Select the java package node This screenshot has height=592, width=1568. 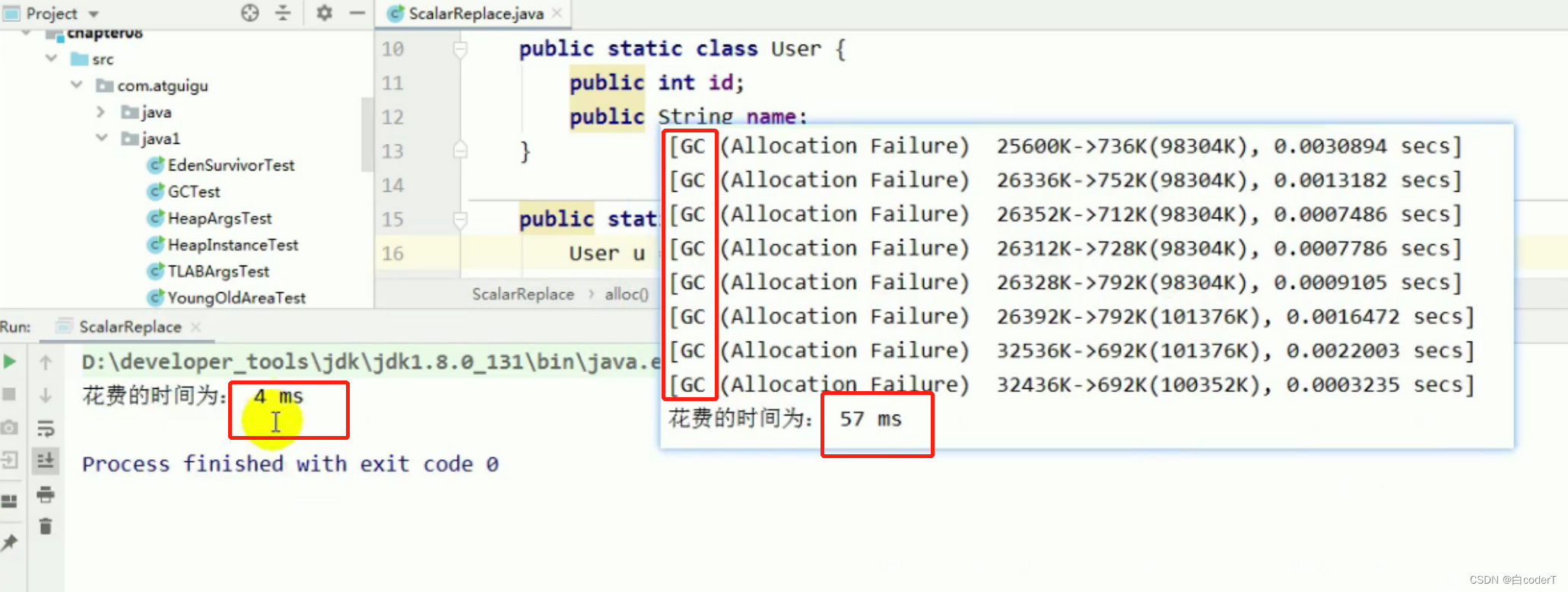(147, 112)
